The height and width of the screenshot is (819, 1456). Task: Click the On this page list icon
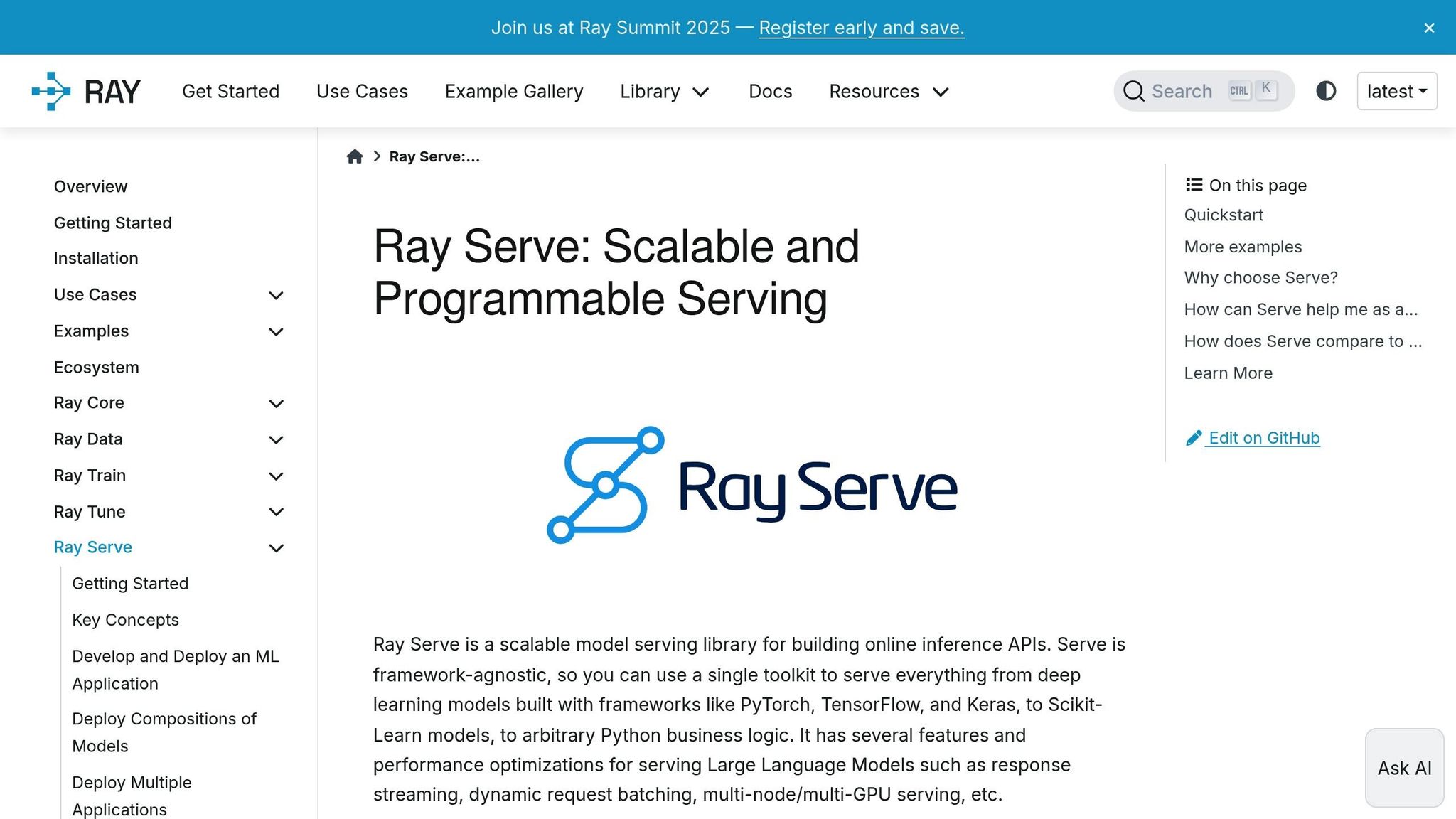pyautogui.click(x=1194, y=184)
